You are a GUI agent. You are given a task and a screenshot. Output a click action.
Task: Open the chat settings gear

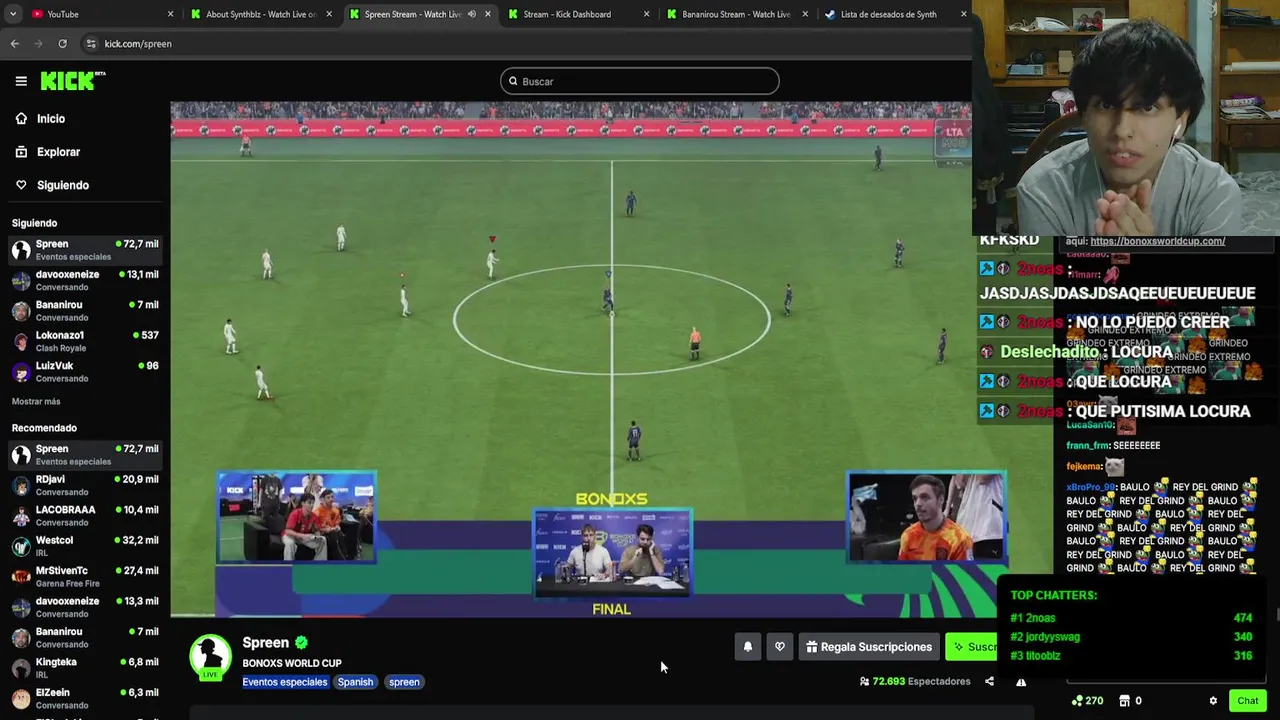point(1213,701)
